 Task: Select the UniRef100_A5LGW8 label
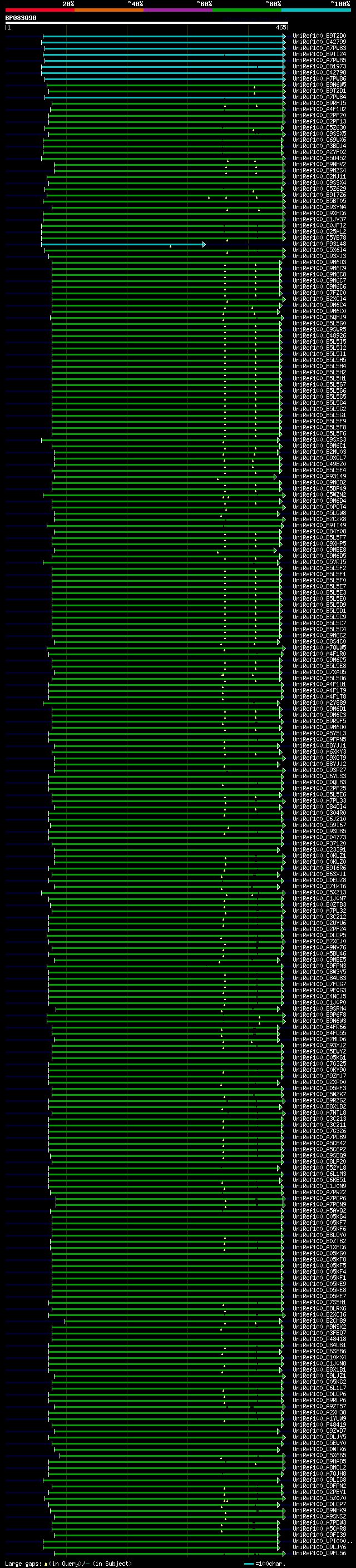(319, 513)
